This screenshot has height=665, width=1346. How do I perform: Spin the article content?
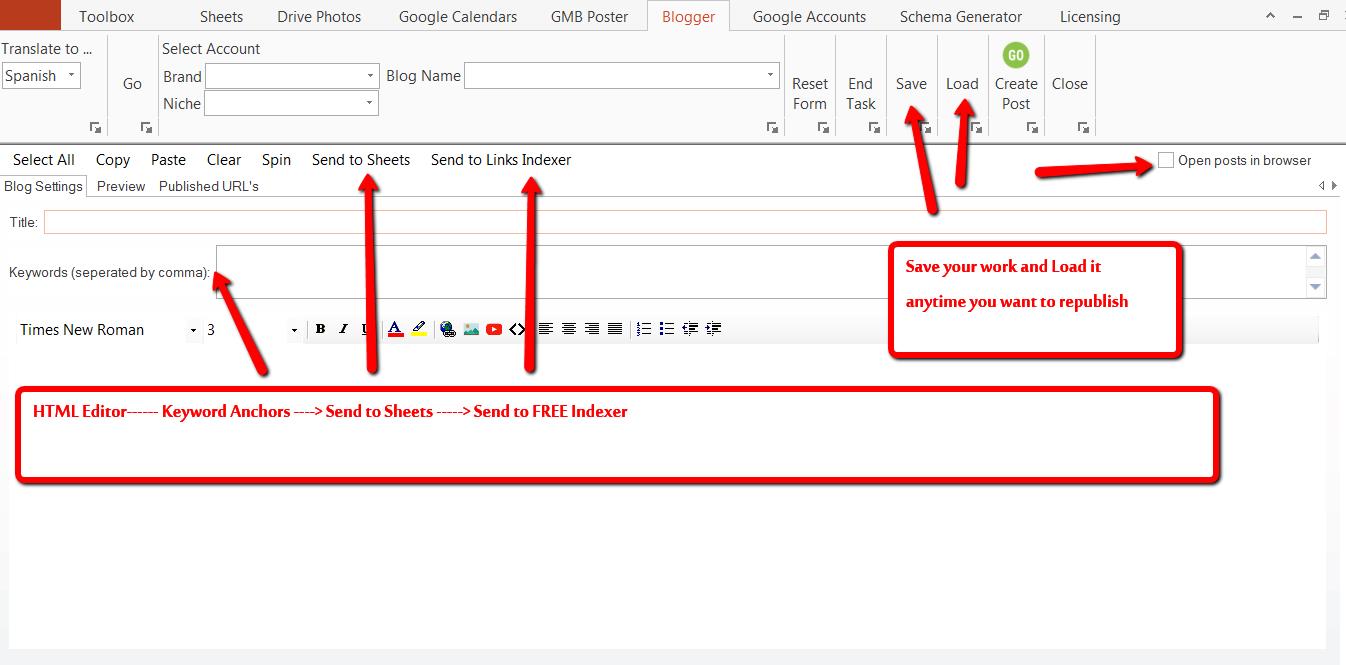(x=276, y=160)
